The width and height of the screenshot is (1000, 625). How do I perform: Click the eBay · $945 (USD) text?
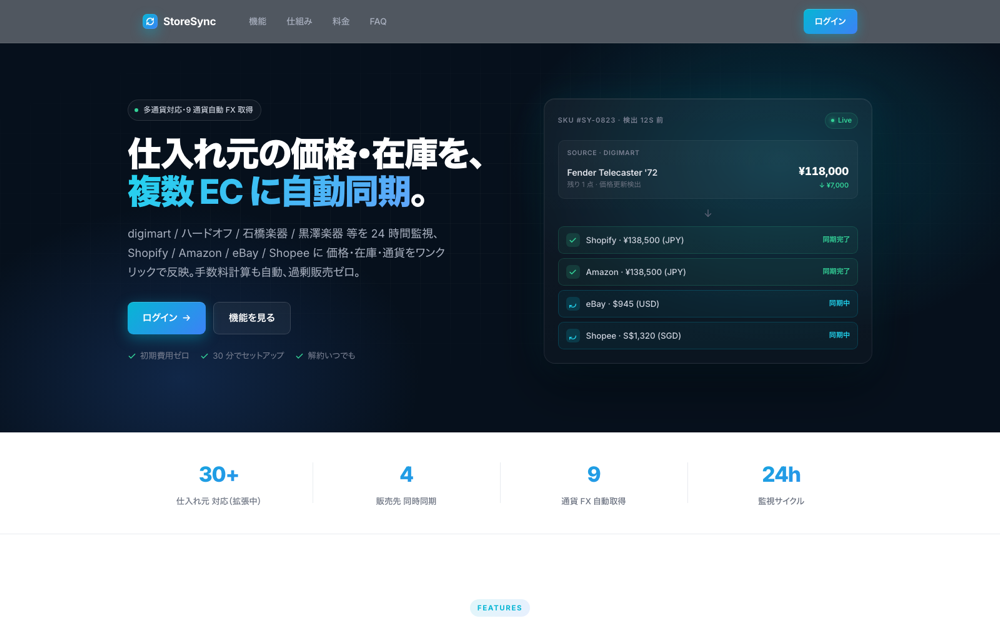pos(622,304)
